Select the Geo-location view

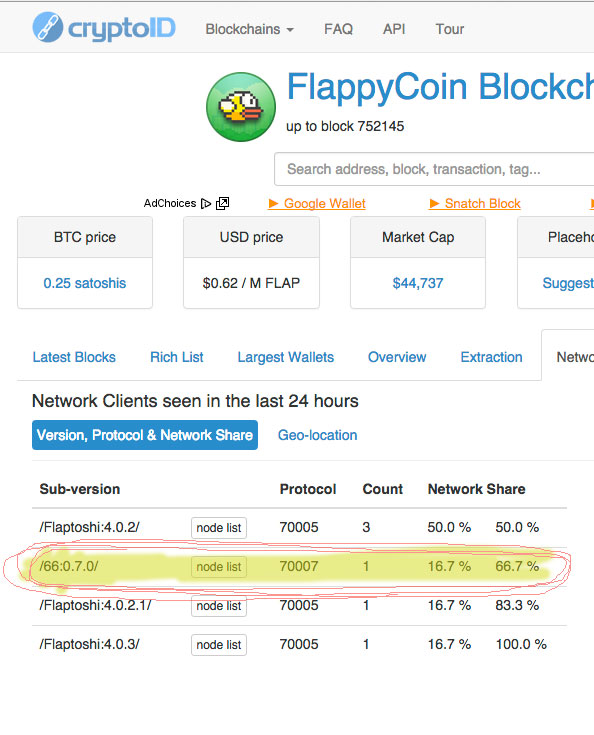click(317, 435)
